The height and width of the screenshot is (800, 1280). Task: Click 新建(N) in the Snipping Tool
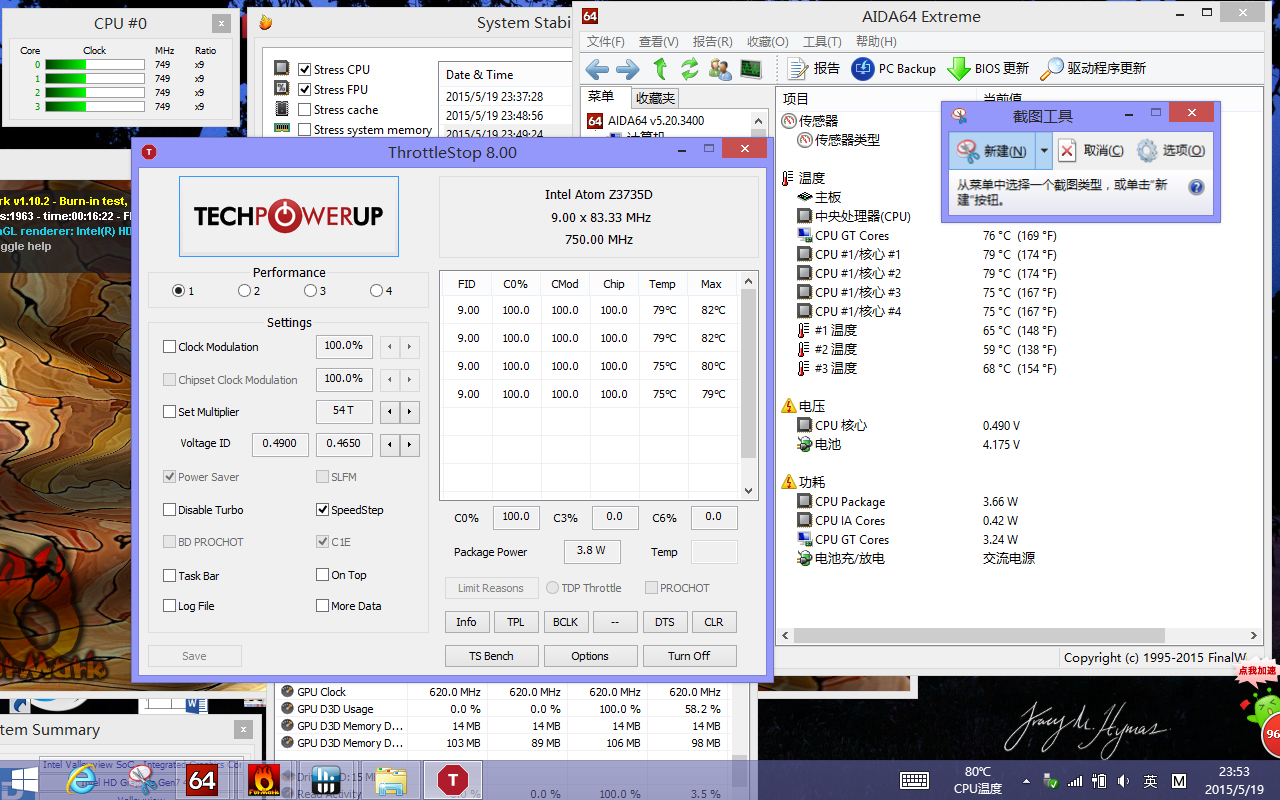point(991,151)
